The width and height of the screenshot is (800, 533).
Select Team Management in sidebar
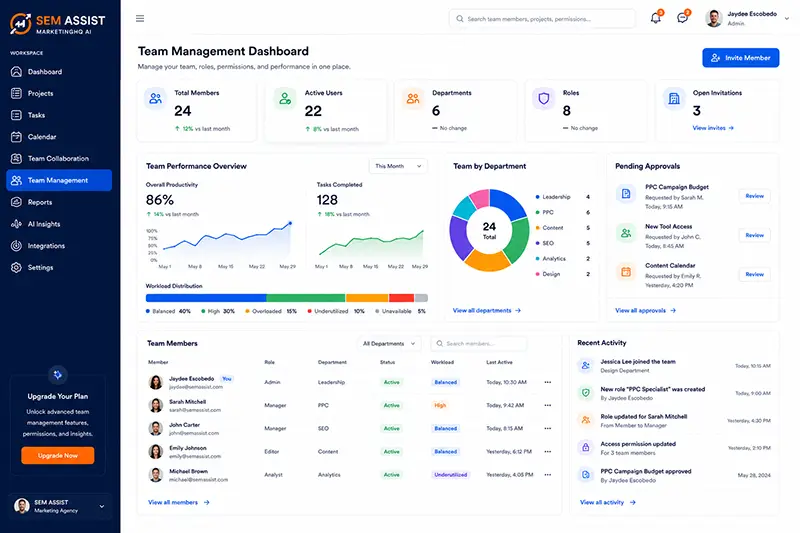pyautogui.click(x=59, y=181)
